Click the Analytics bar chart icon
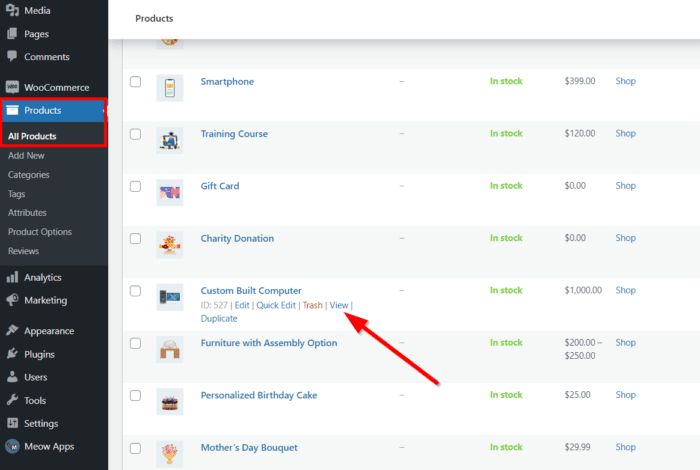The width and height of the screenshot is (700, 470). 12,278
